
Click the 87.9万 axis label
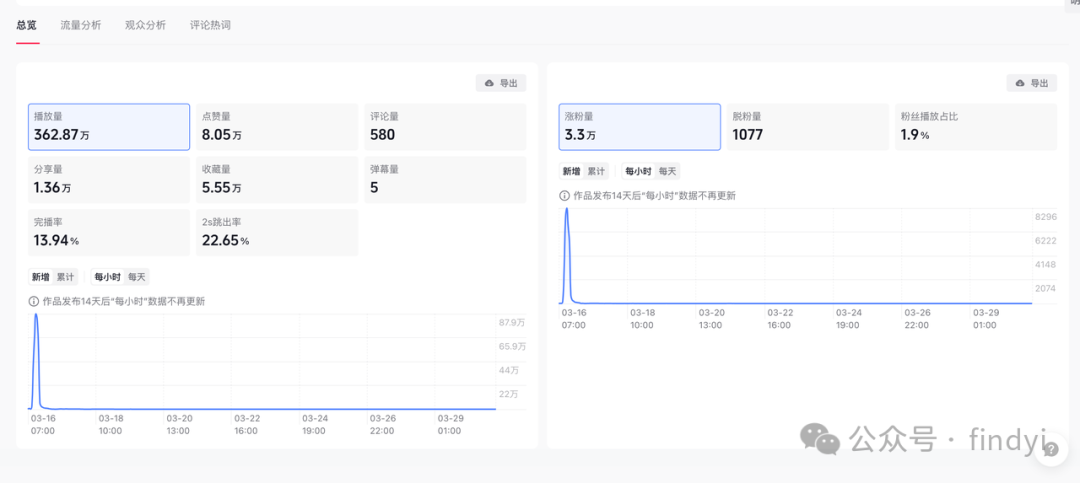point(512,322)
